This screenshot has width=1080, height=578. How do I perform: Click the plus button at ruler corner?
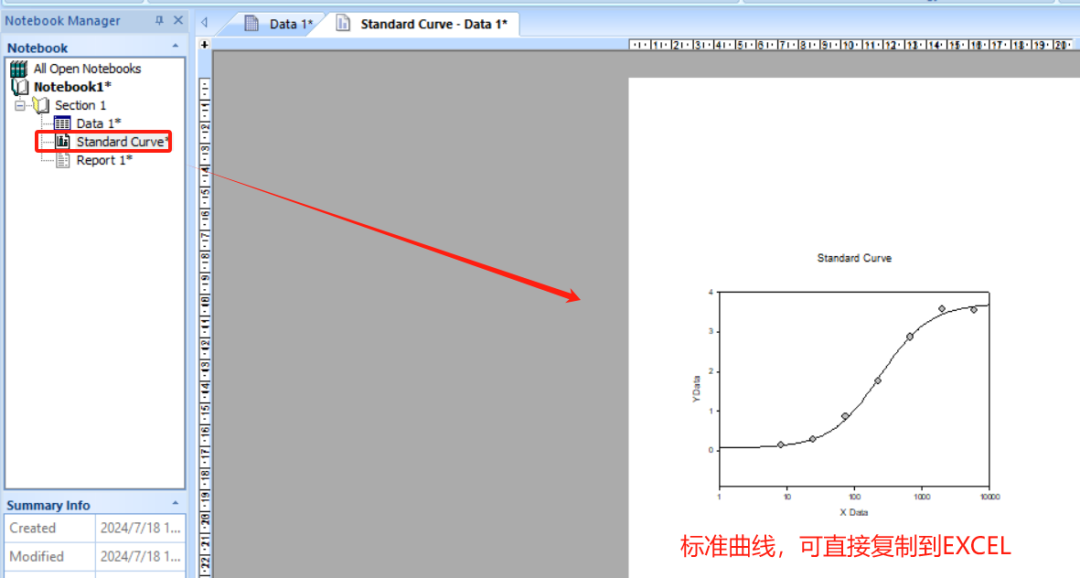(x=205, y=45)
